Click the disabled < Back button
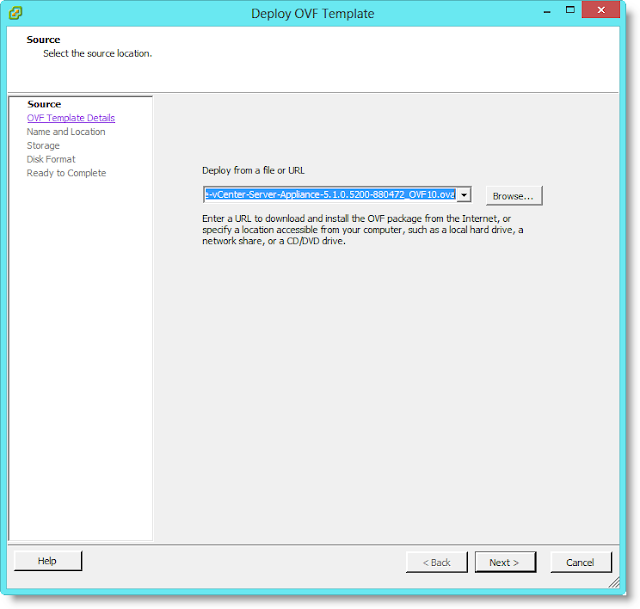 pyautogui.click(x=436, y=562)
